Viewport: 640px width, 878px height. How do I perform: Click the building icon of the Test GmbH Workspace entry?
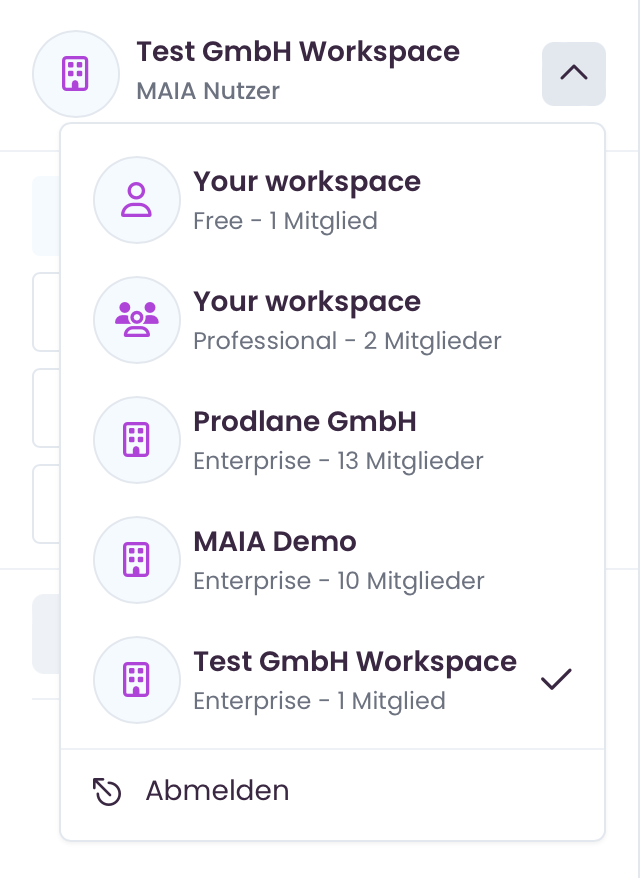pyautogui.click(x=137, y=679)
